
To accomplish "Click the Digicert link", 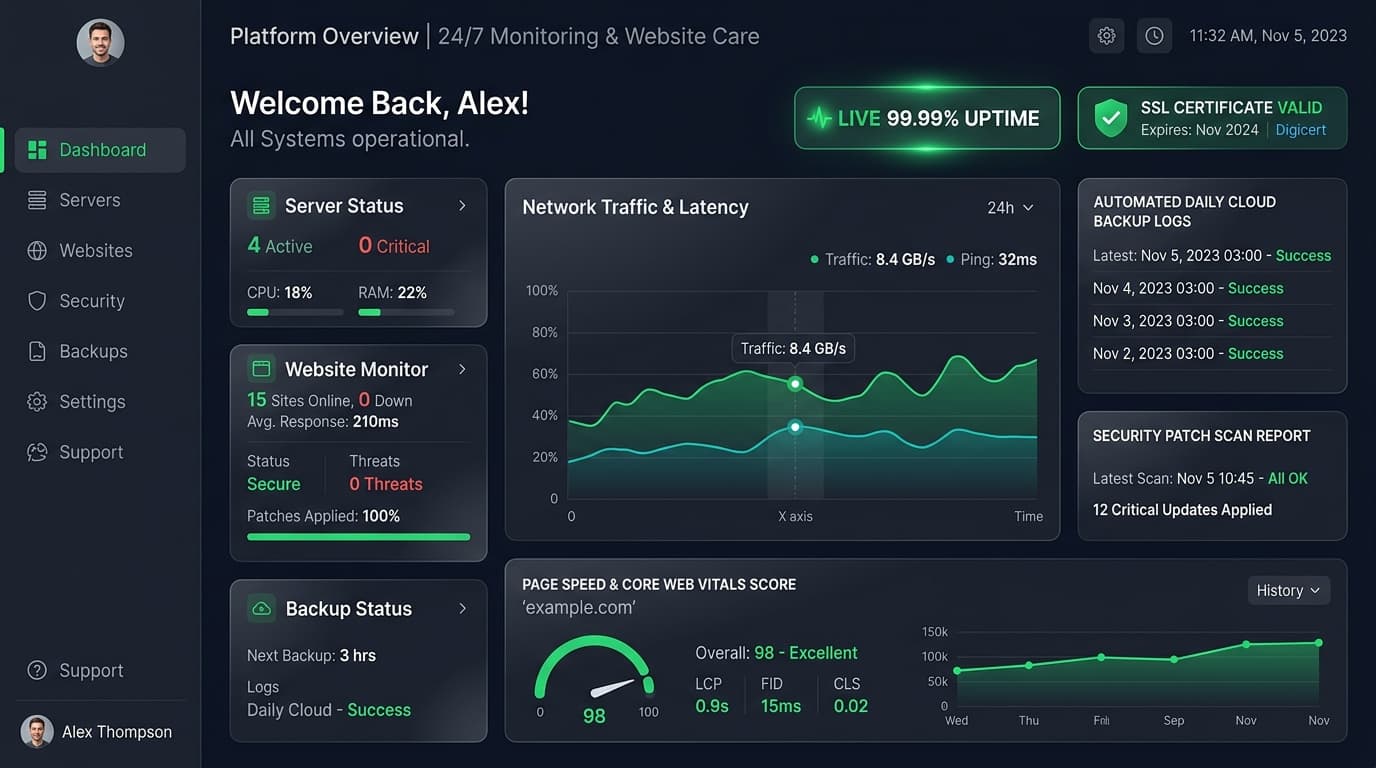I will click(1301, 130).
